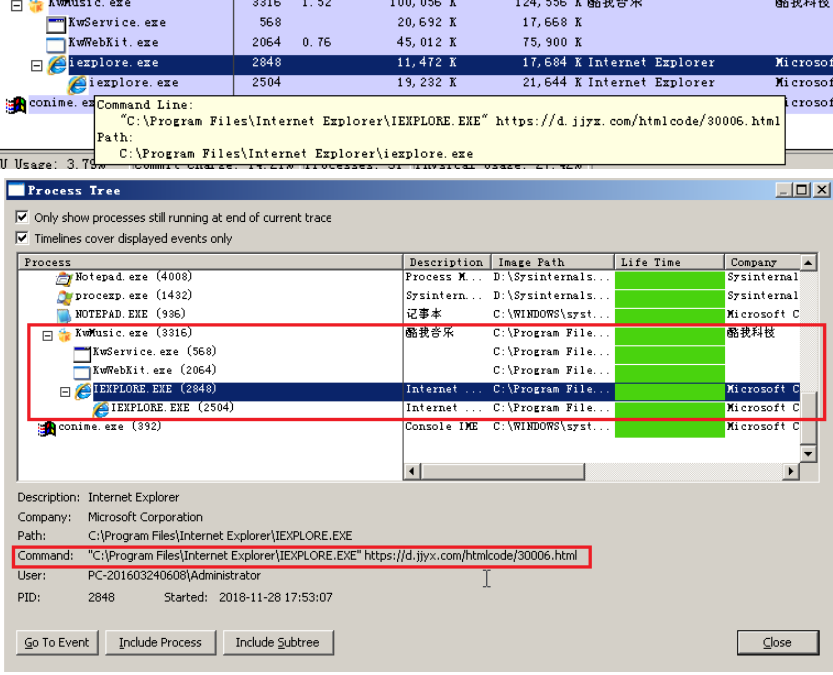Click PID 2504 cell in Process Explorer
The image size is (833, 675).
266,82
